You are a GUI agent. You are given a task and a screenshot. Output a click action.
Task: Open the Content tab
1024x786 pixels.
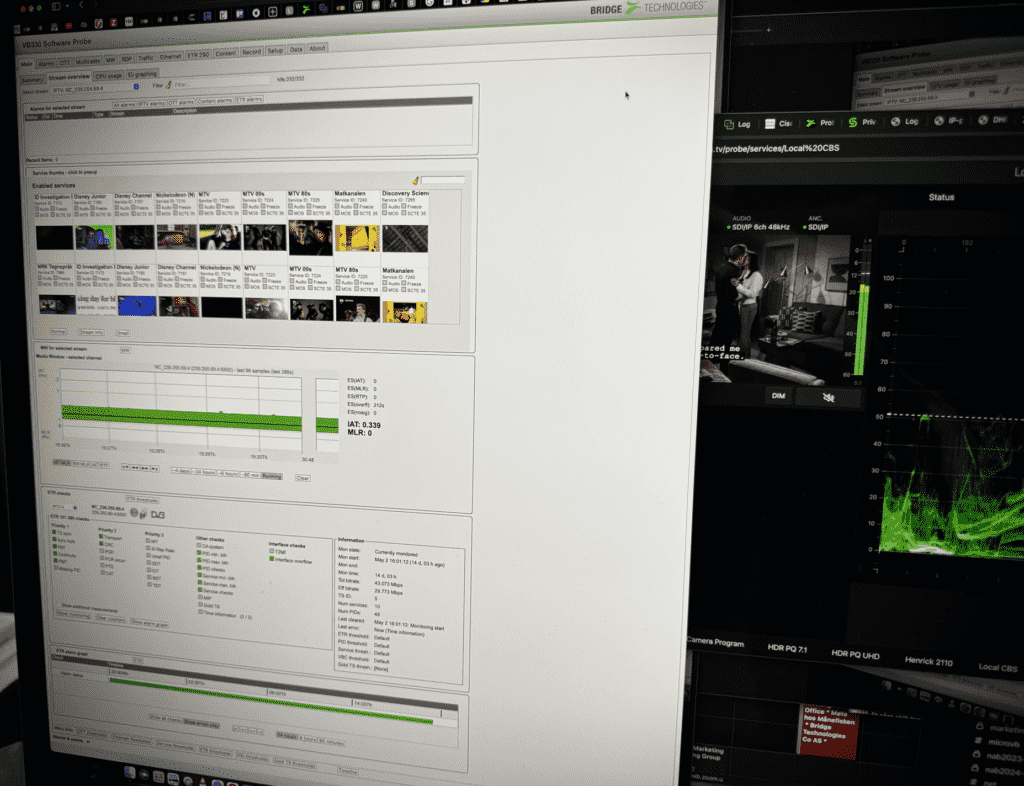coord(225,54)
